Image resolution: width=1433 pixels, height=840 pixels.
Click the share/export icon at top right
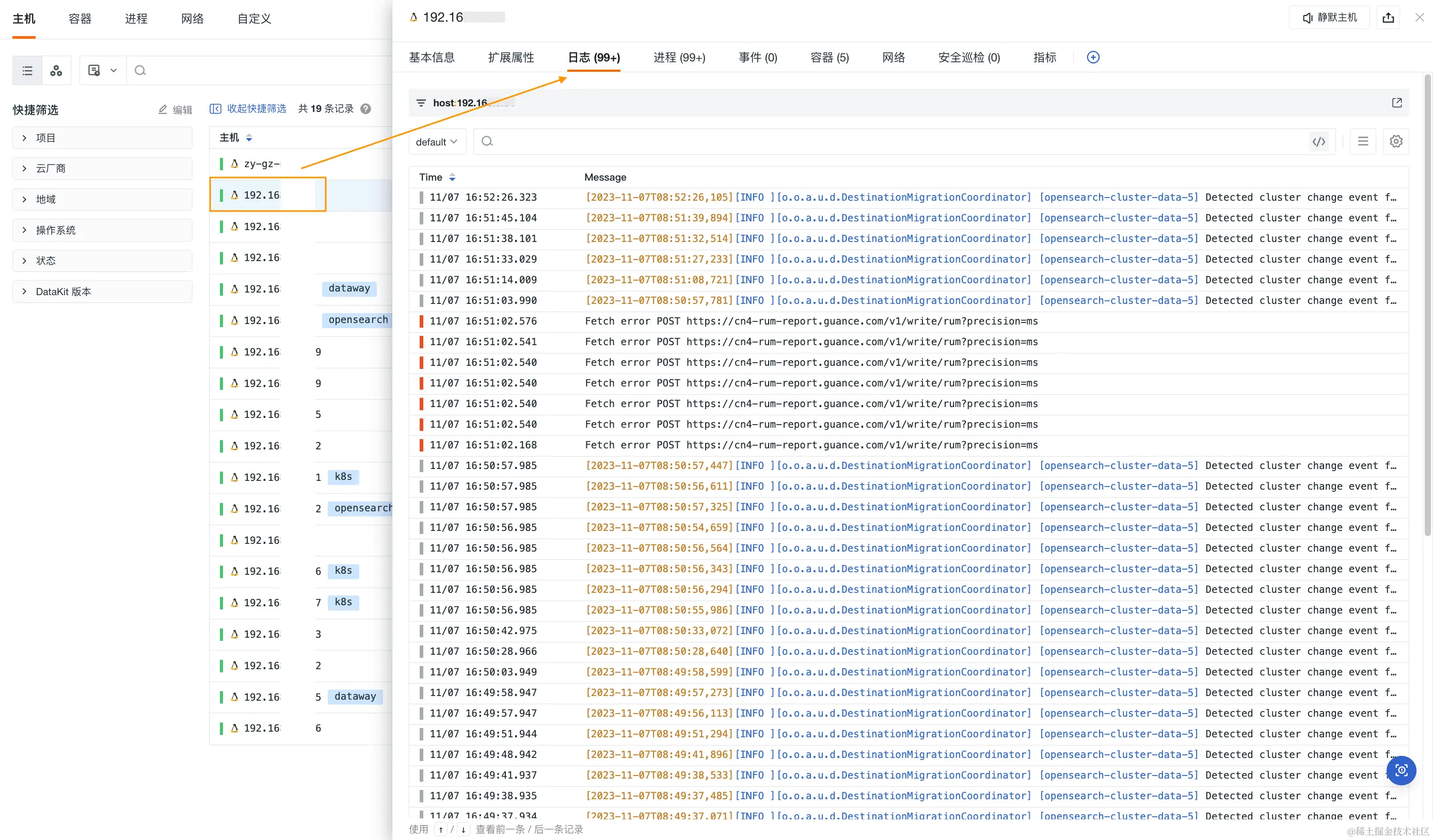(x=1388, y=18)
